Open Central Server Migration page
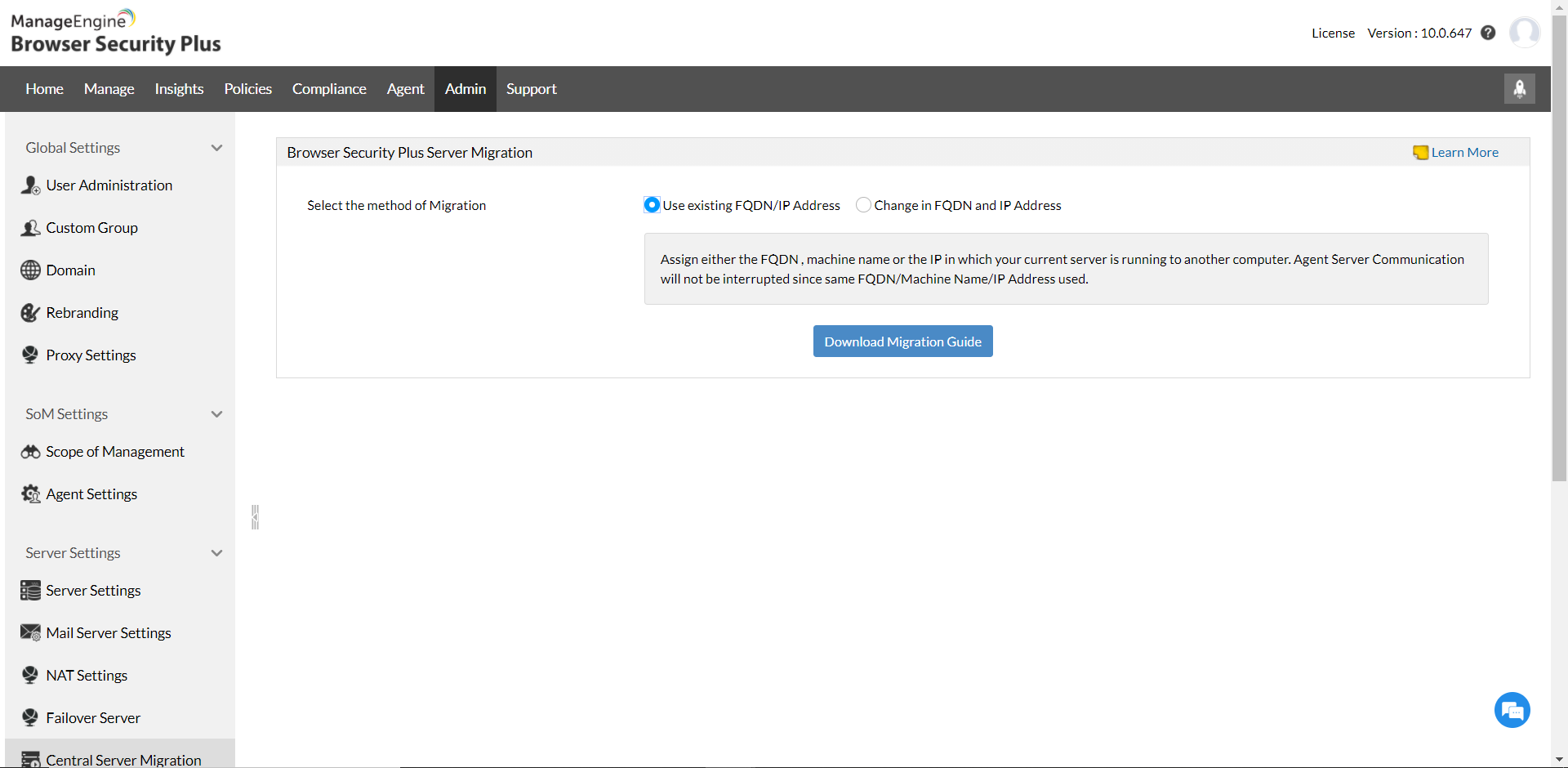The width and height of the screenshot is (1568, 768). click(x=123, y=760)
